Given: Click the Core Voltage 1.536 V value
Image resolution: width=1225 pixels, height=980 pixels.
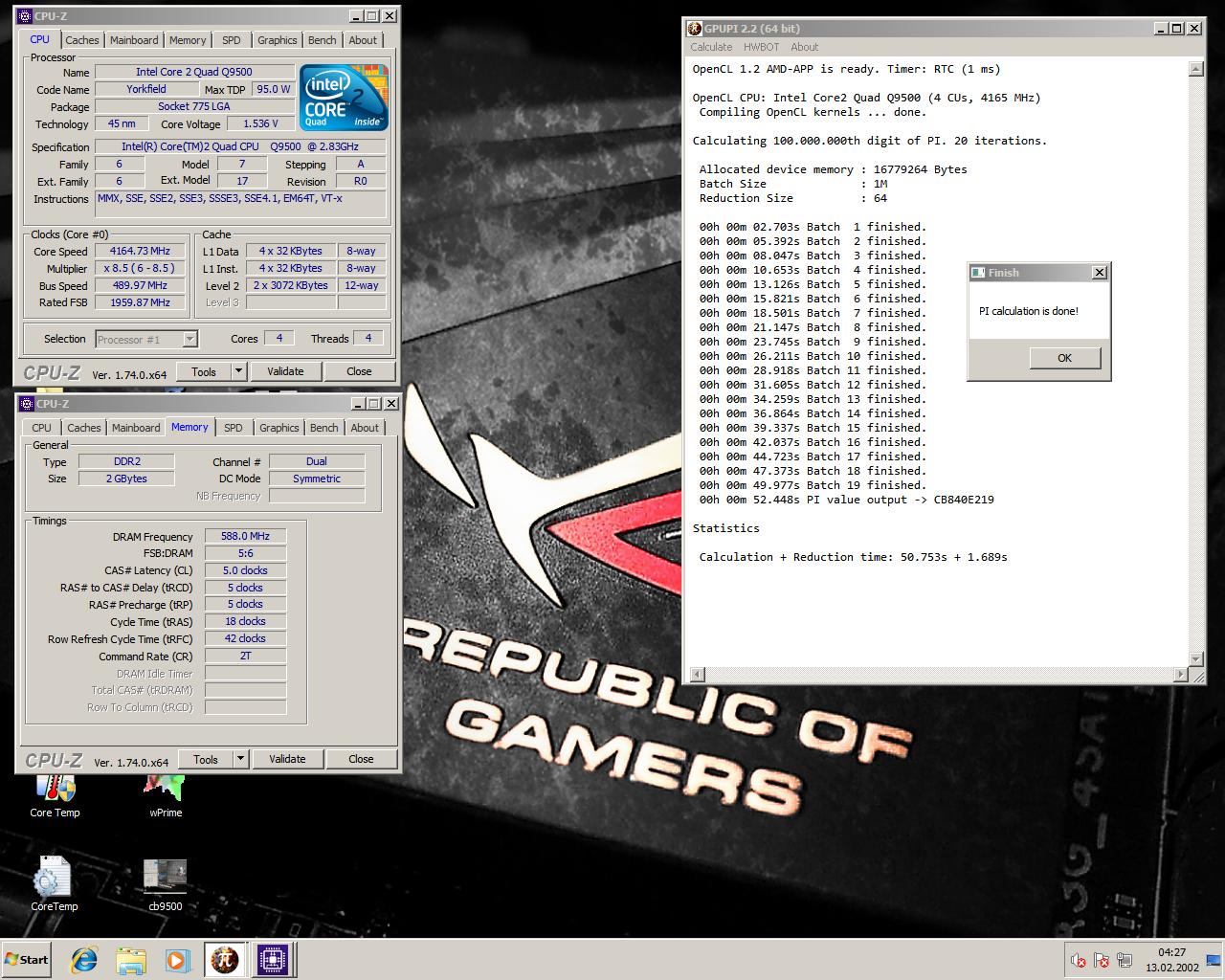Looking at the screenshot, I should [260, 124].
